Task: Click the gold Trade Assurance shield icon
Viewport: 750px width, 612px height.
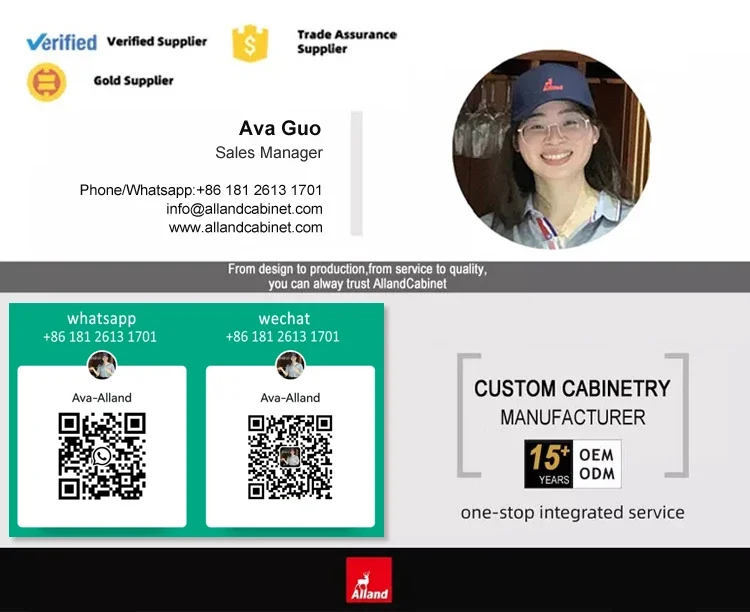Action: [250, 43]
